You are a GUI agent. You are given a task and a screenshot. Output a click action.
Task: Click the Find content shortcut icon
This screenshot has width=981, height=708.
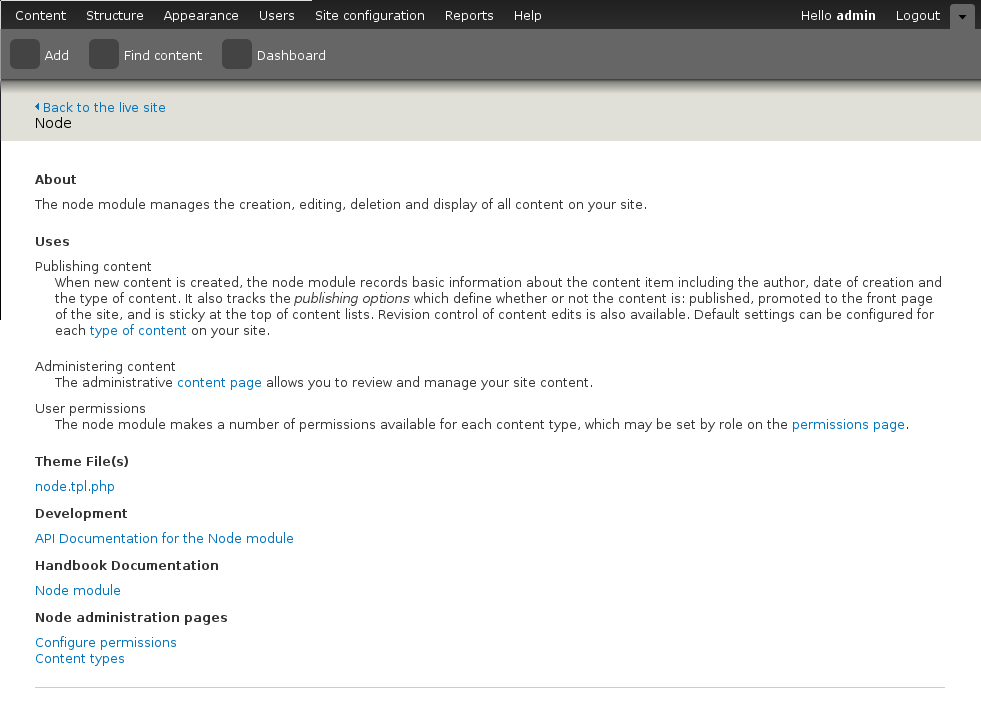coord(104,54)
